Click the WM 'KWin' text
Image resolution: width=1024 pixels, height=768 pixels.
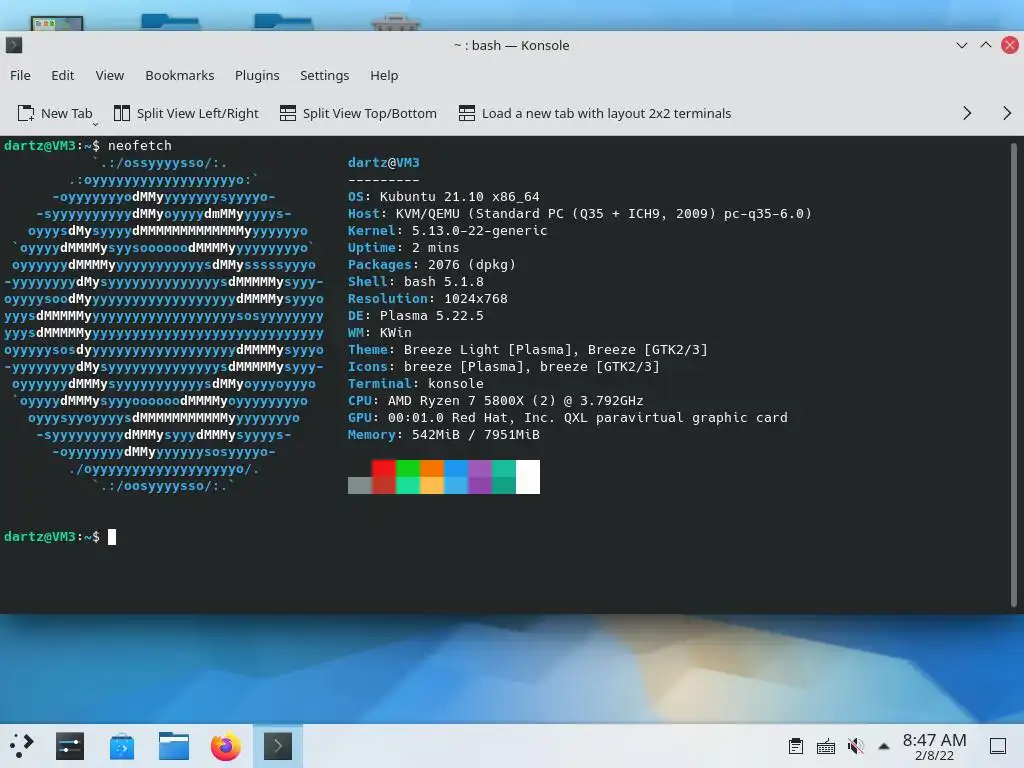coord(396,332)
